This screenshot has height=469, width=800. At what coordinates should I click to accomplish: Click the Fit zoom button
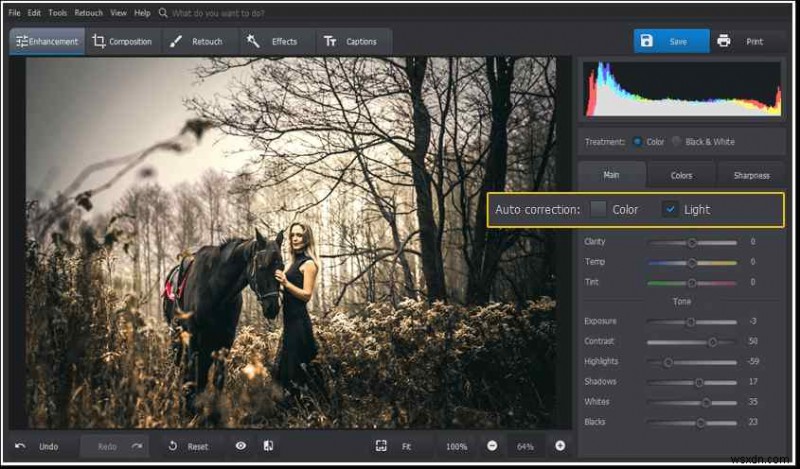pos(406,447)
